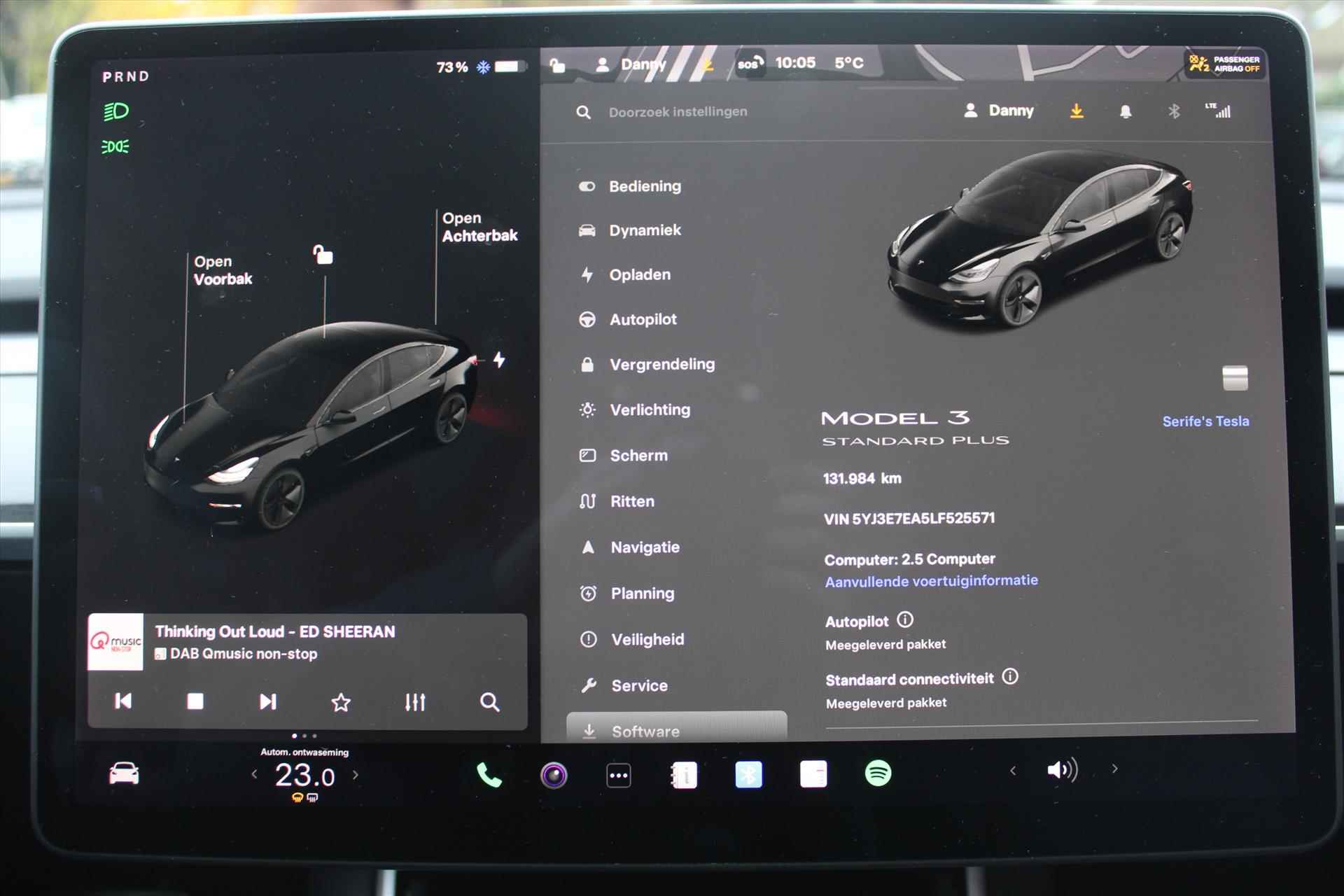The width and height of the screenshot is (1344, 896).
Task: Click the headlights indicator icon
Action: [116, 111]
